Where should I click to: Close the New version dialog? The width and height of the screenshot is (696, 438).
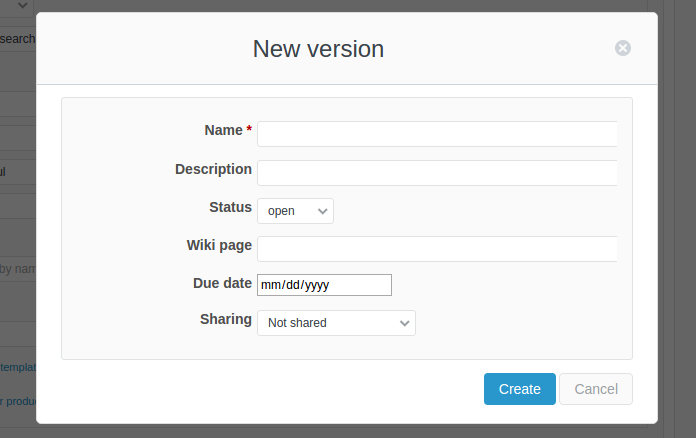[x=622, y=48]
